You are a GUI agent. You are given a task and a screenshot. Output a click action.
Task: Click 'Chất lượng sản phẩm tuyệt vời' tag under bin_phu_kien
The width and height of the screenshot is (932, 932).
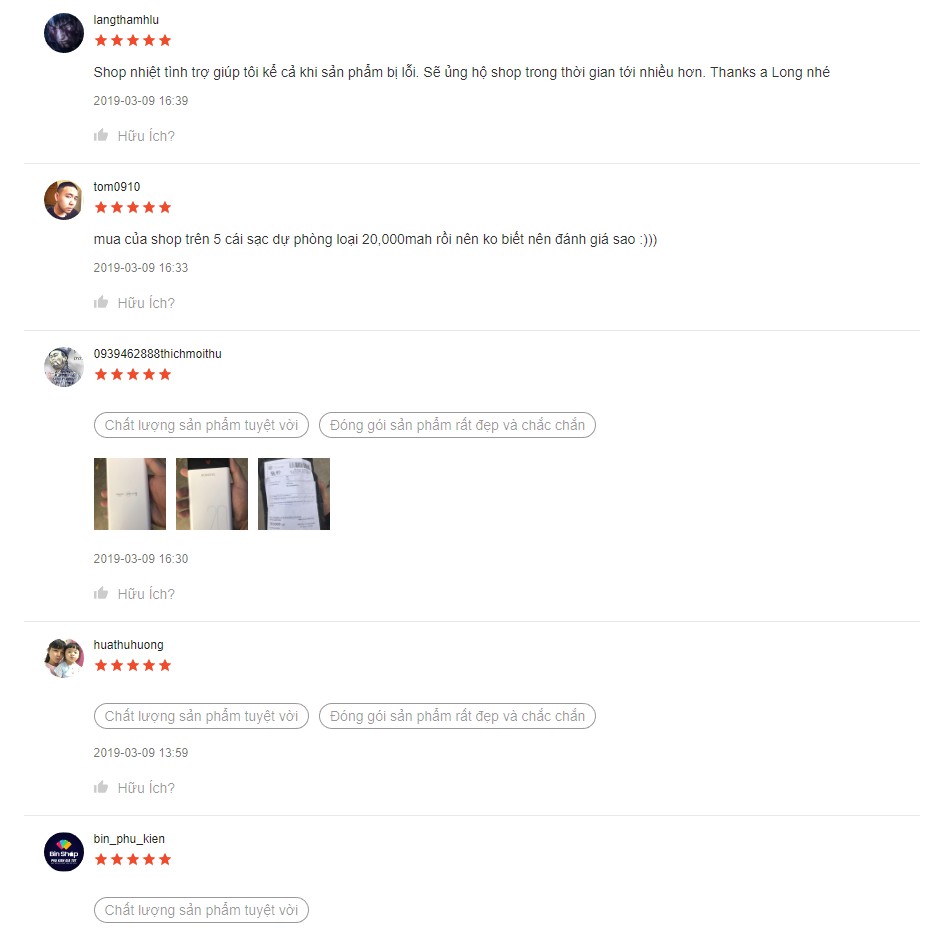pyautogui.click(x=201, y=910)
